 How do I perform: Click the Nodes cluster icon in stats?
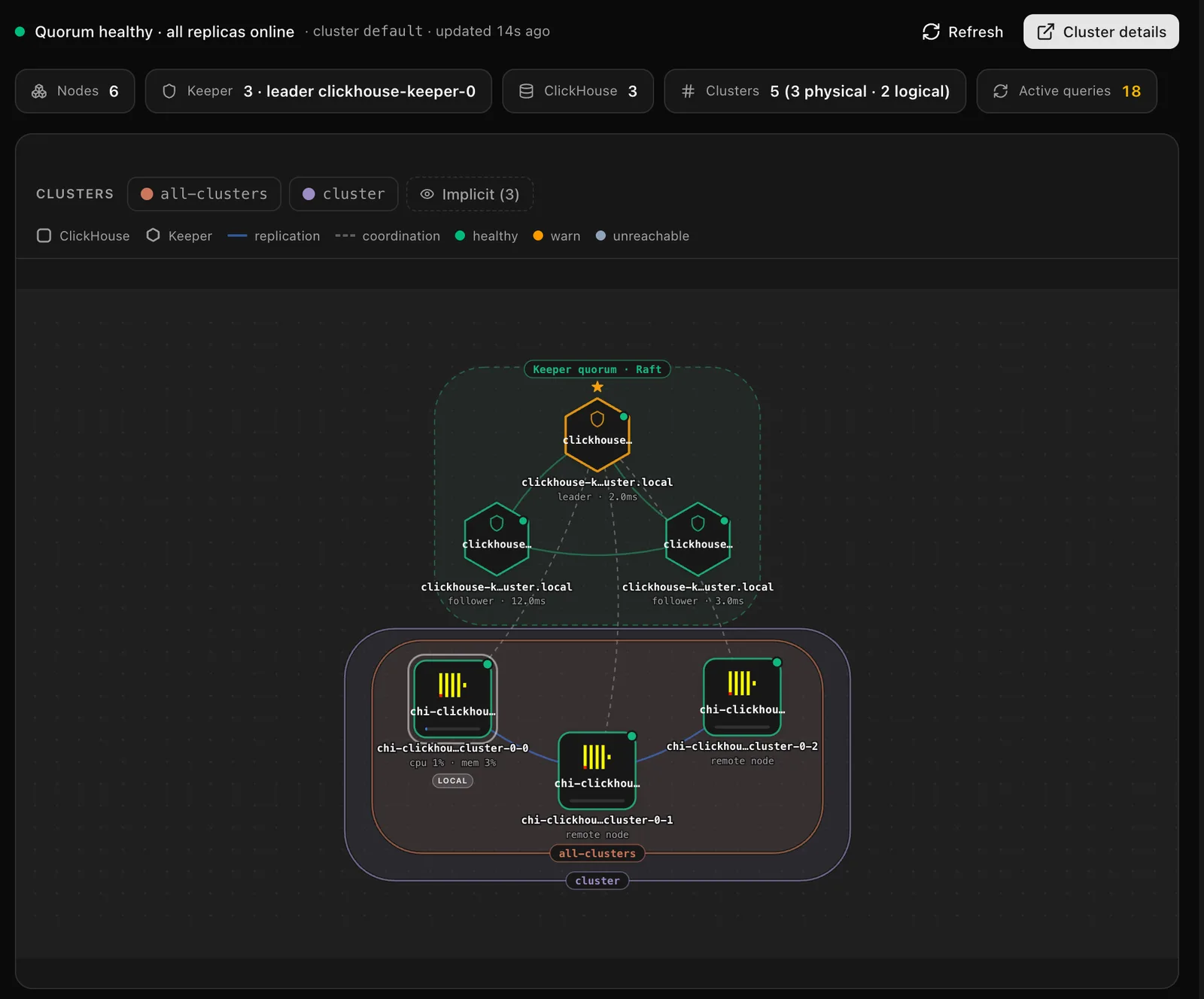pos(39,91)
